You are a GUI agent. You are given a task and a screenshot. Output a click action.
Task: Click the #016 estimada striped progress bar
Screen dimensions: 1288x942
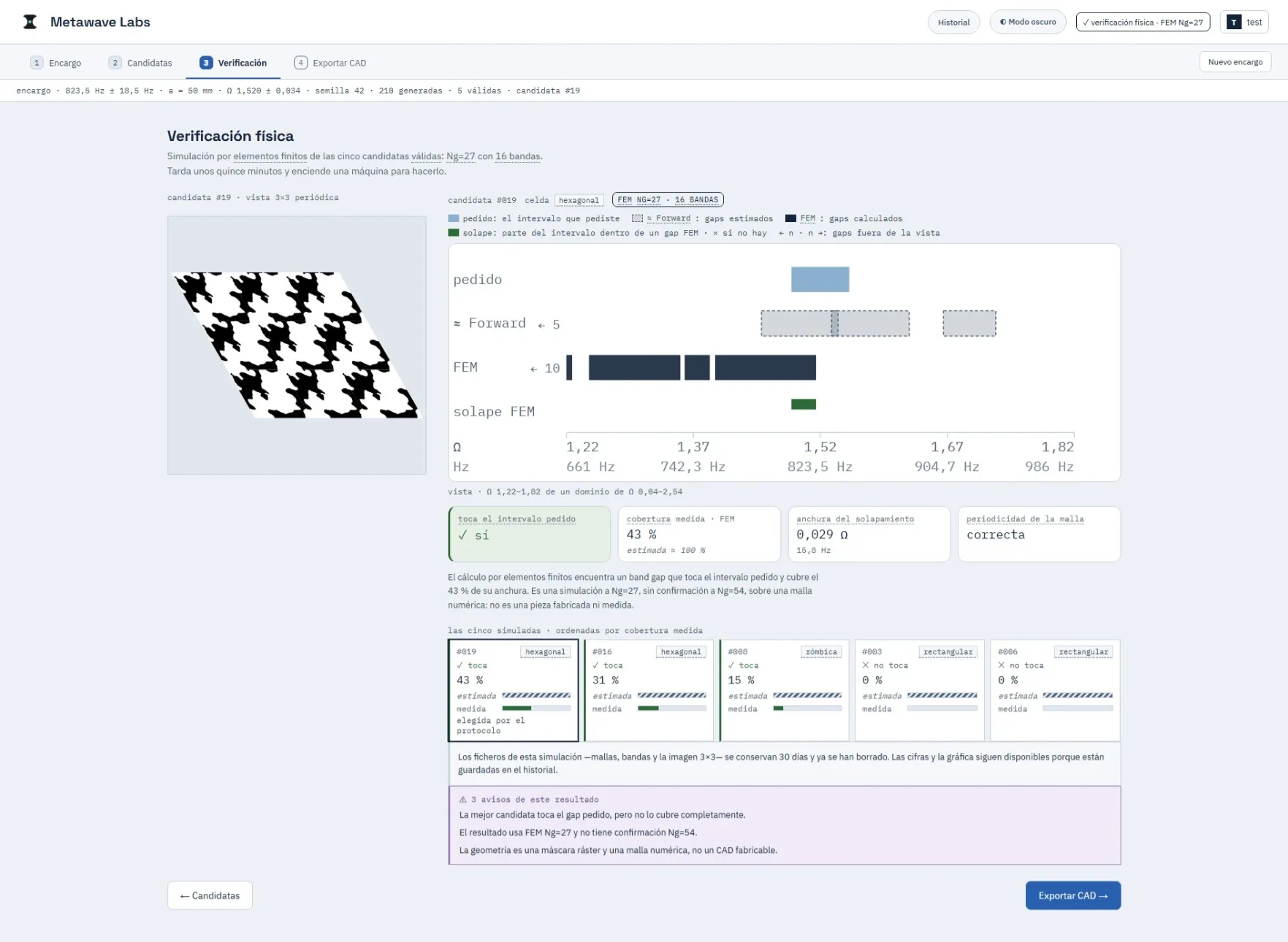coord(672,696)
